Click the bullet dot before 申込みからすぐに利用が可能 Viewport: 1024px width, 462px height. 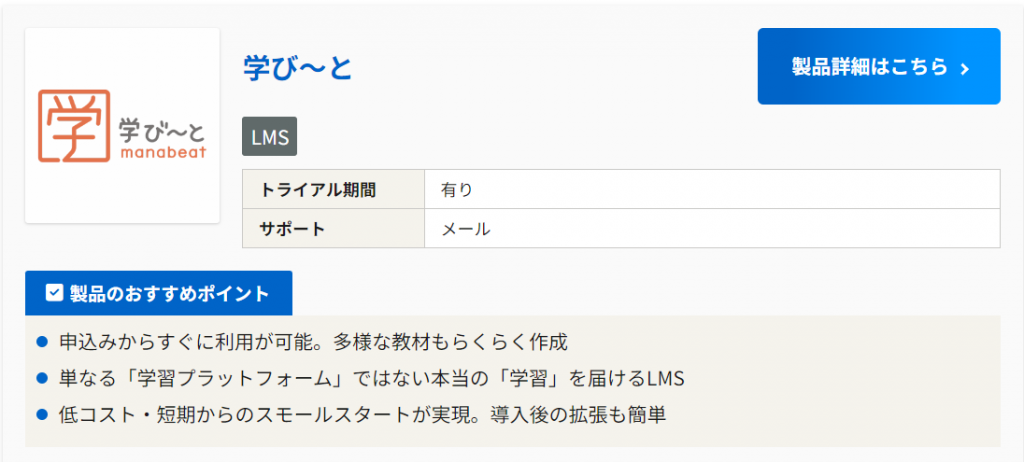[42, 342]
